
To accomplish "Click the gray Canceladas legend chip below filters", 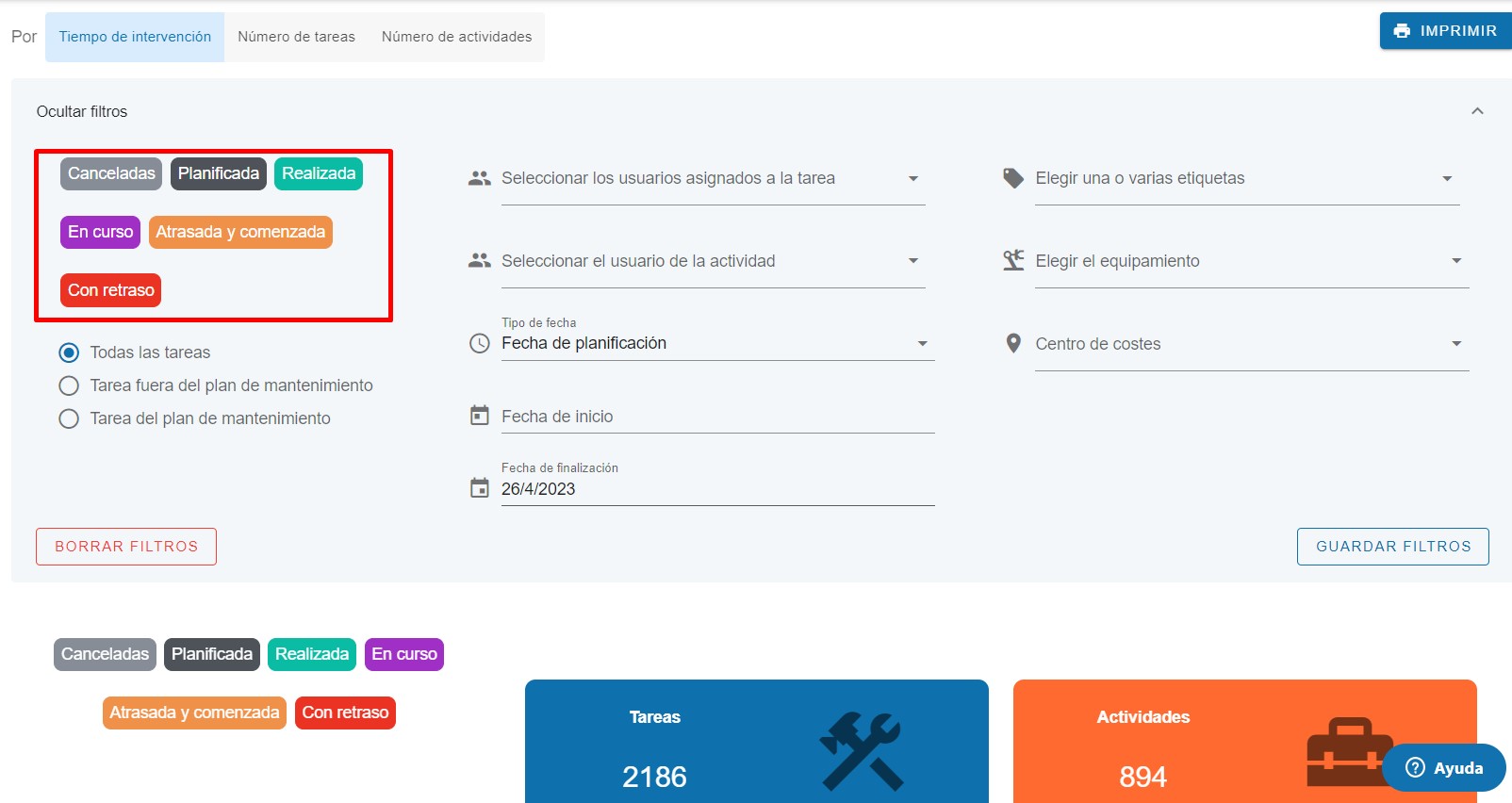I will (105, 654).
